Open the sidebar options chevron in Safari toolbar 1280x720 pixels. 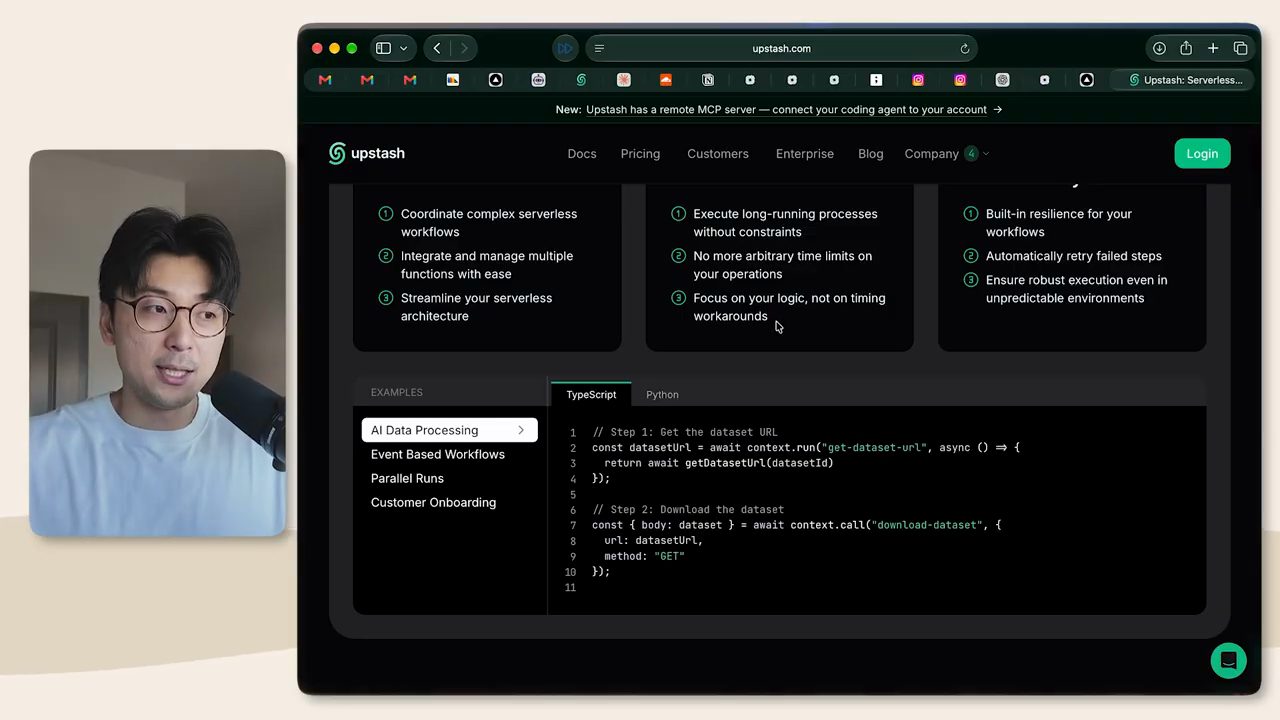pos(404,48)
